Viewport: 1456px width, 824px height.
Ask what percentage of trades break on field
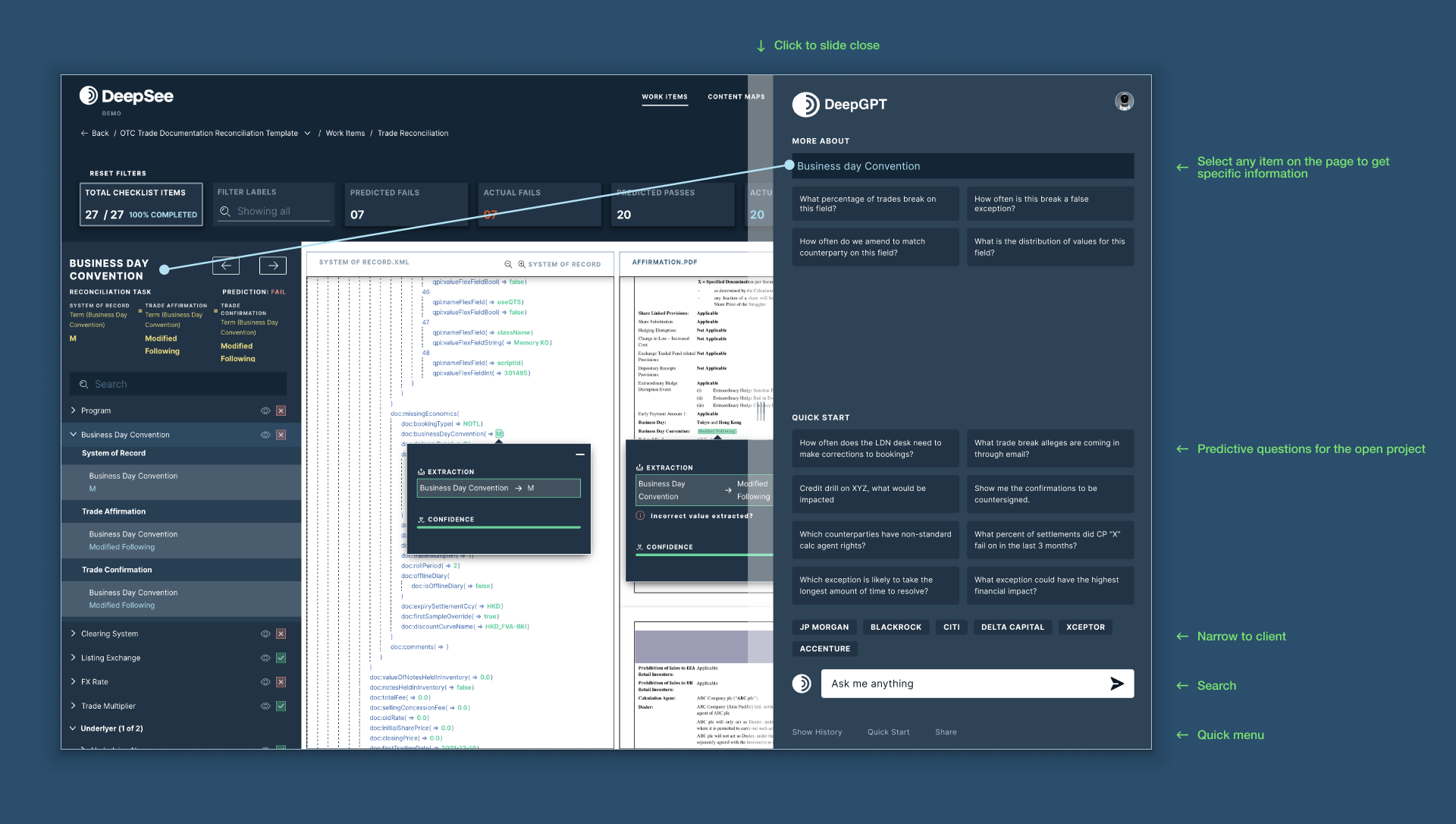pos(875,204)
